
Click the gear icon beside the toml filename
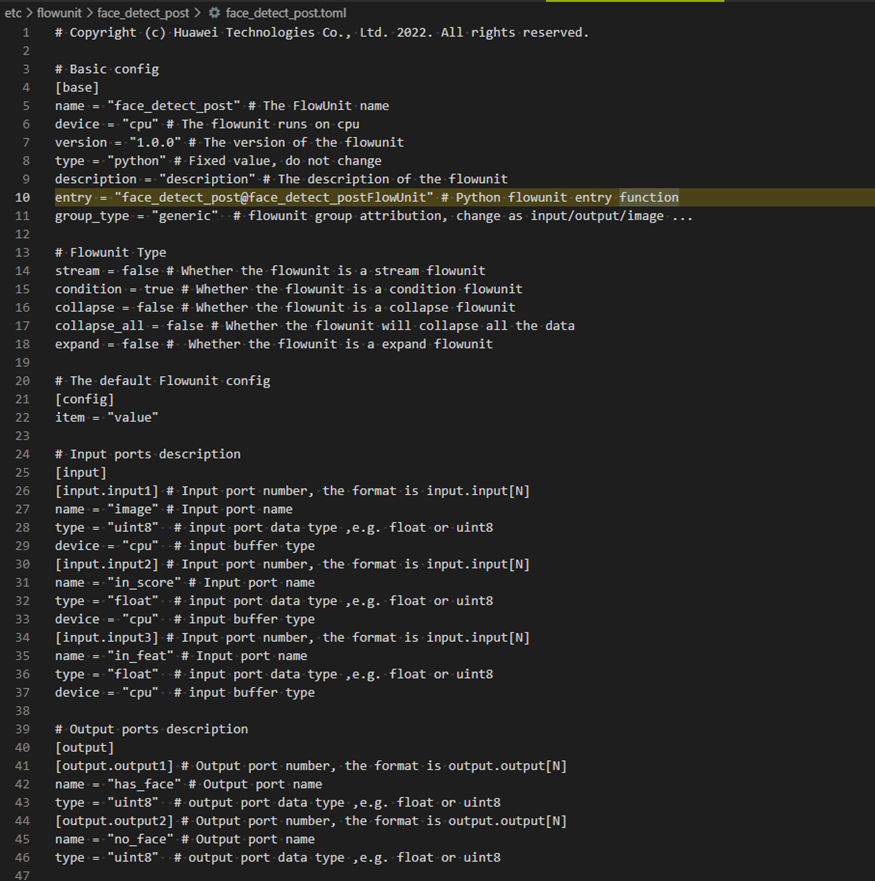[x=214, y=13]
